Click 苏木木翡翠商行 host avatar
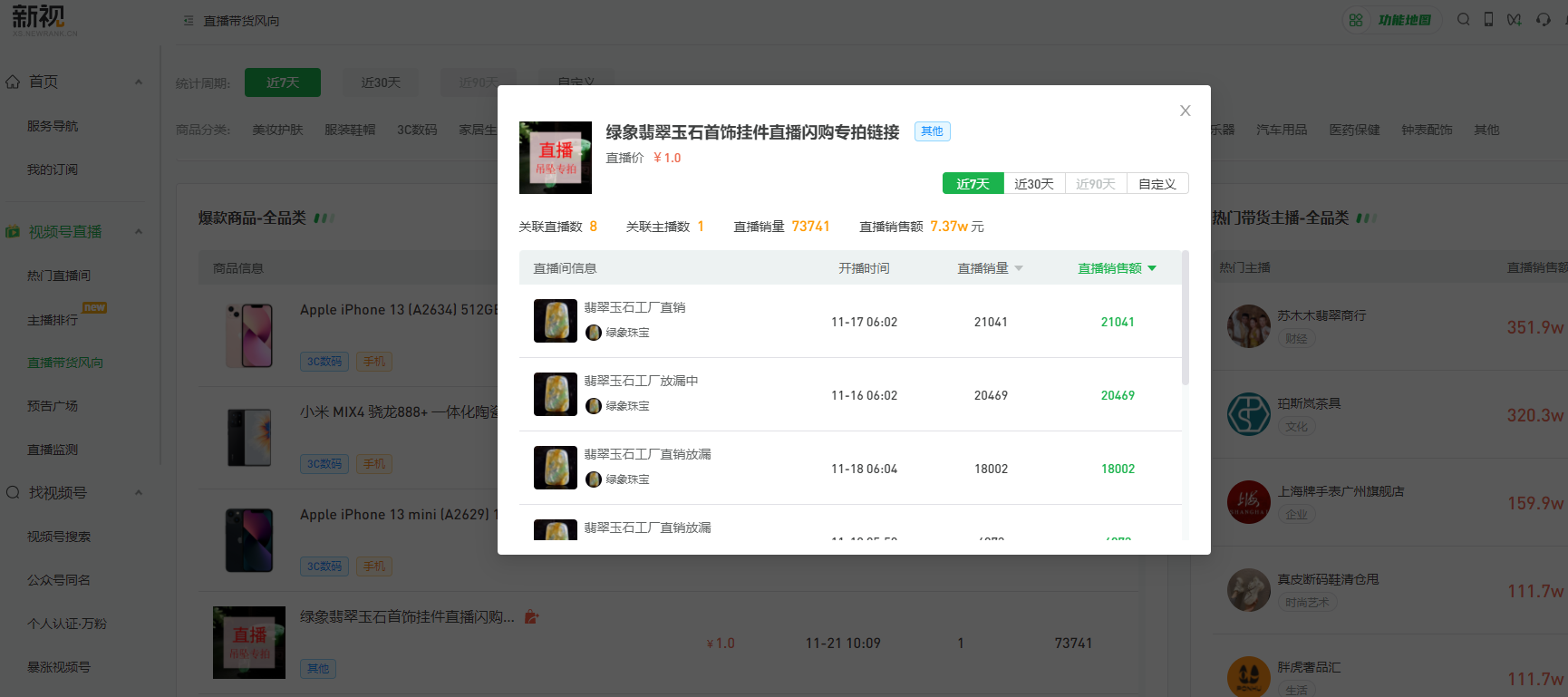Viewport: 1568px width, 697px height. coord(1249,326)
